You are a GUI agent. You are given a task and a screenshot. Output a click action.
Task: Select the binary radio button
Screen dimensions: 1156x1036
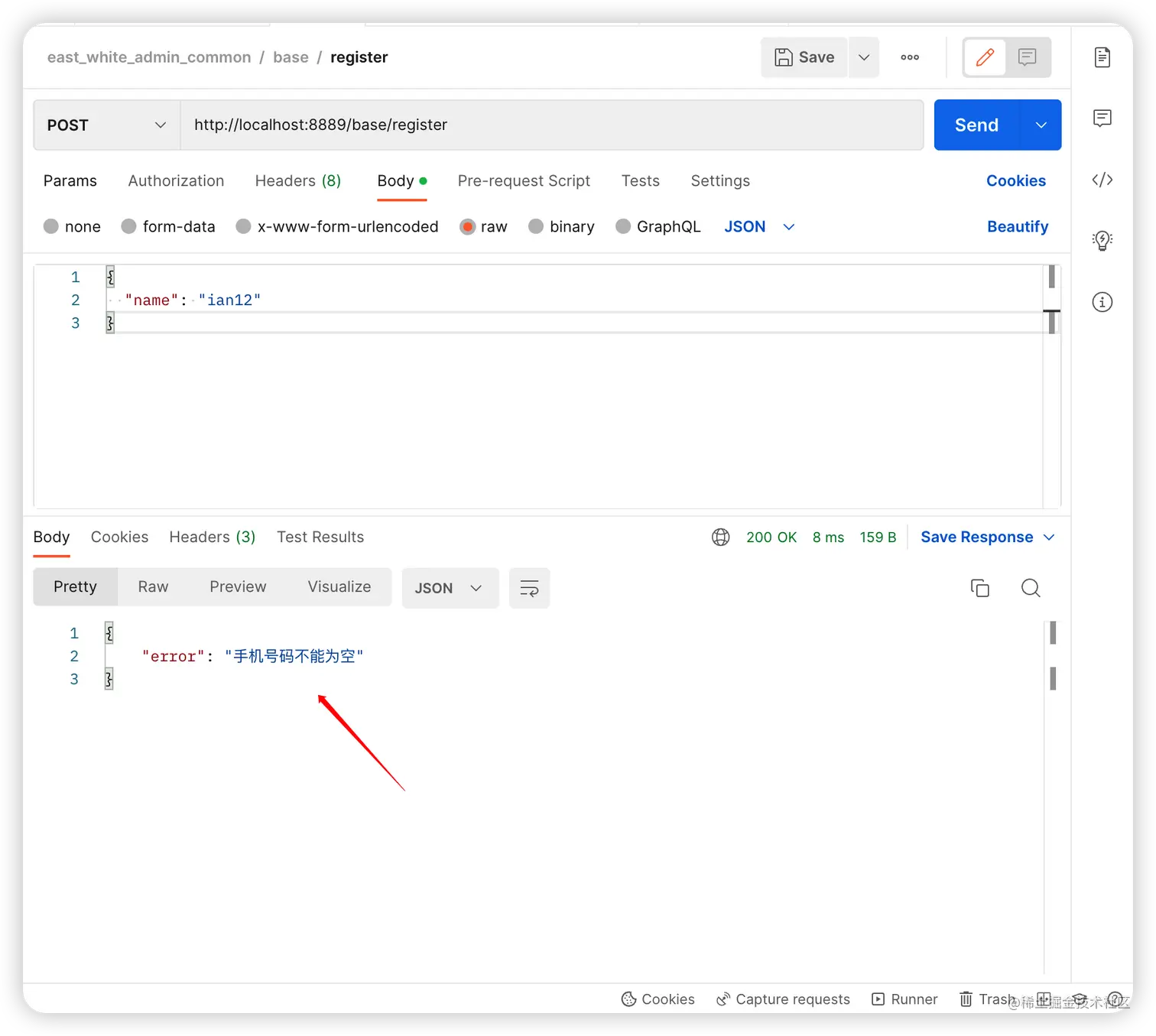click(536, 226)
